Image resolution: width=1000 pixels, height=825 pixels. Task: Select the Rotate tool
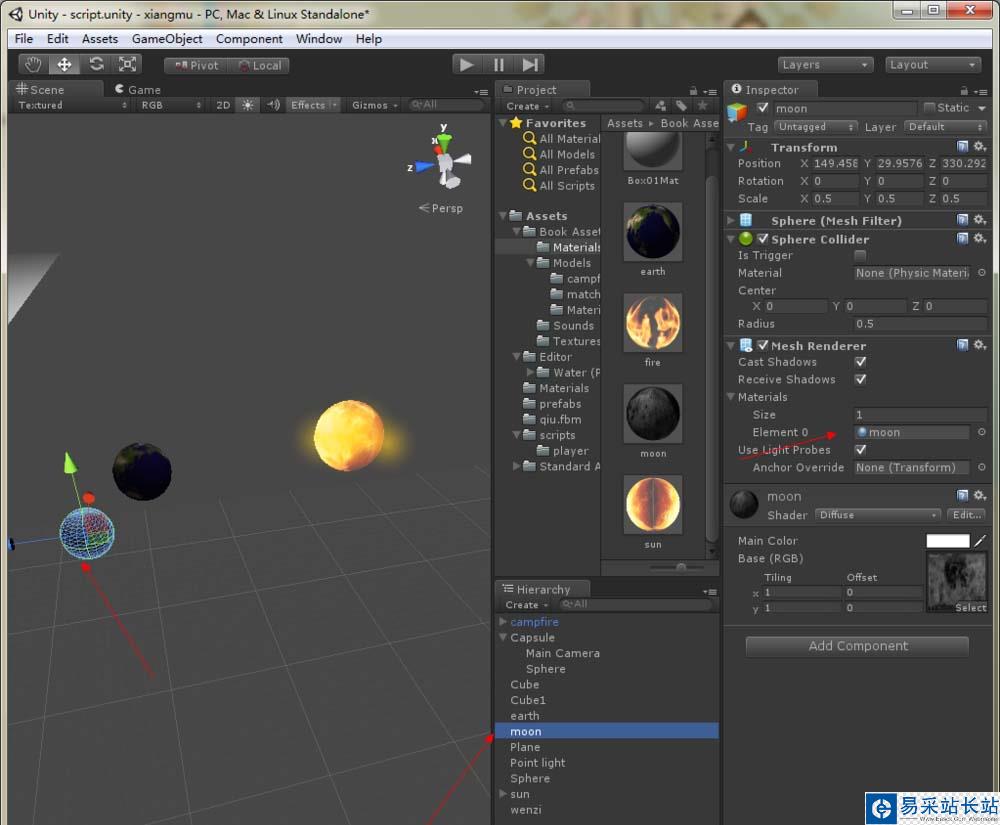96,65
